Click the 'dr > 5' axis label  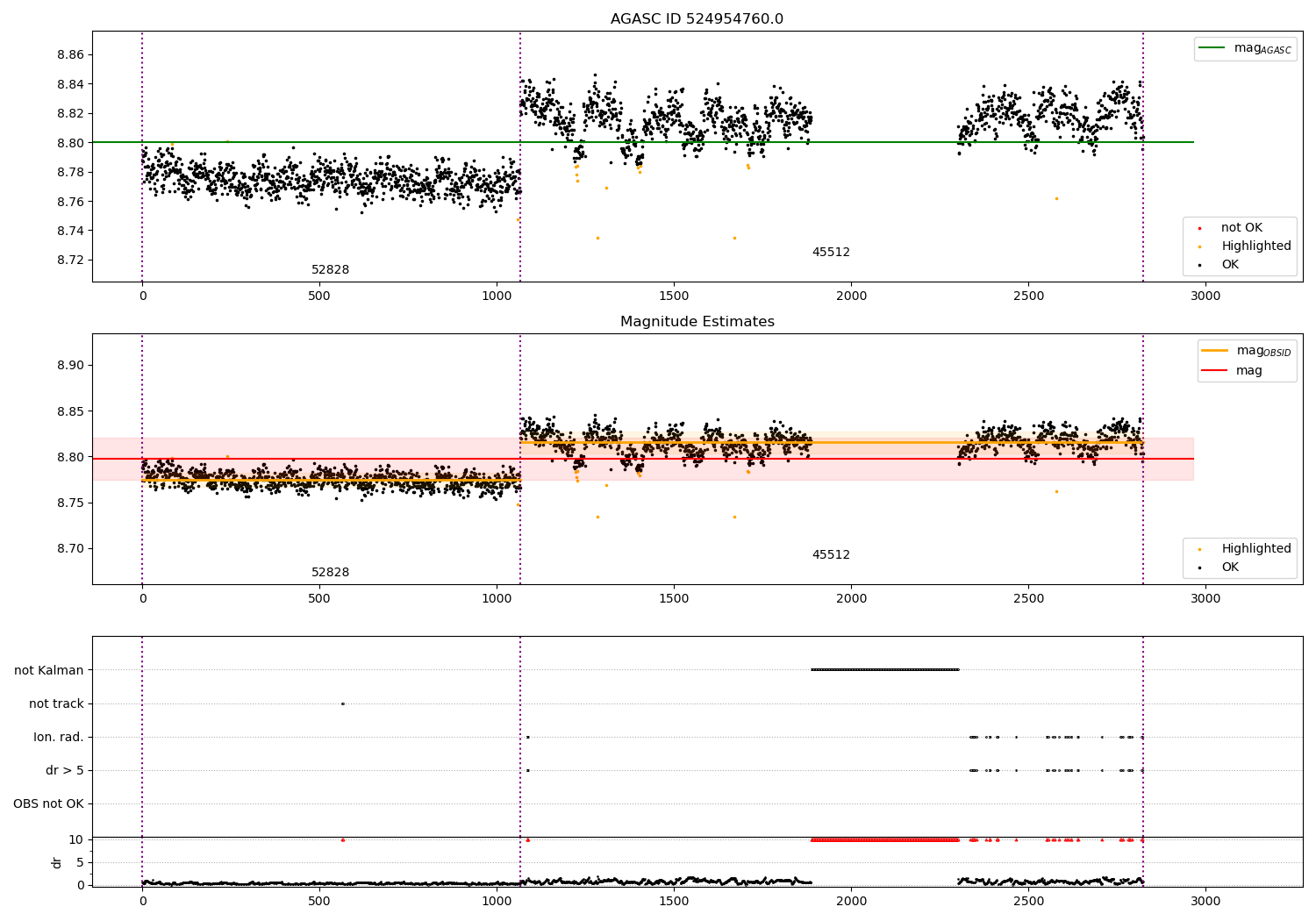pyautogui.click(x=65, y=770)
